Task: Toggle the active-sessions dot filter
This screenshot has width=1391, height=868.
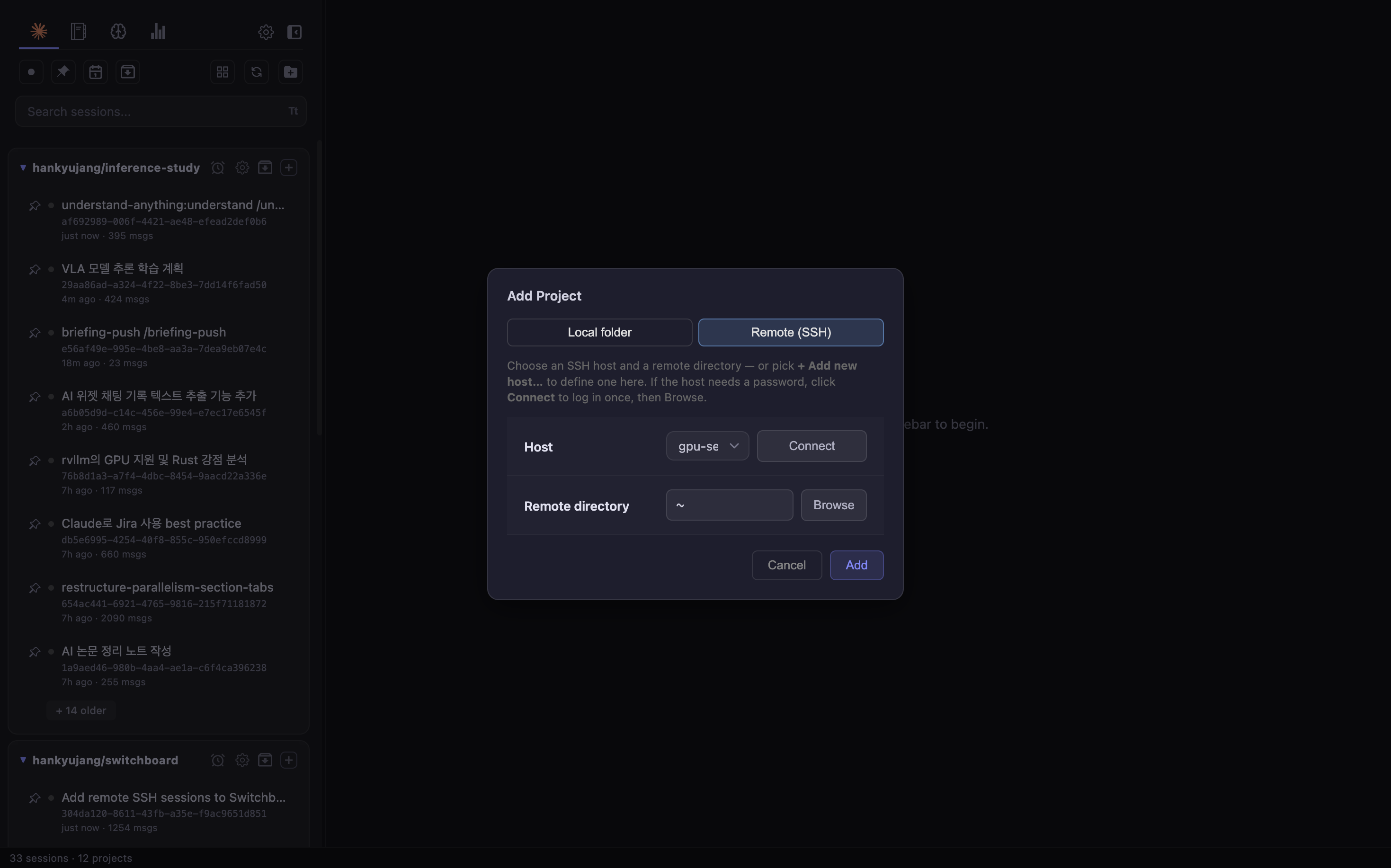Action: coord(31,72)
